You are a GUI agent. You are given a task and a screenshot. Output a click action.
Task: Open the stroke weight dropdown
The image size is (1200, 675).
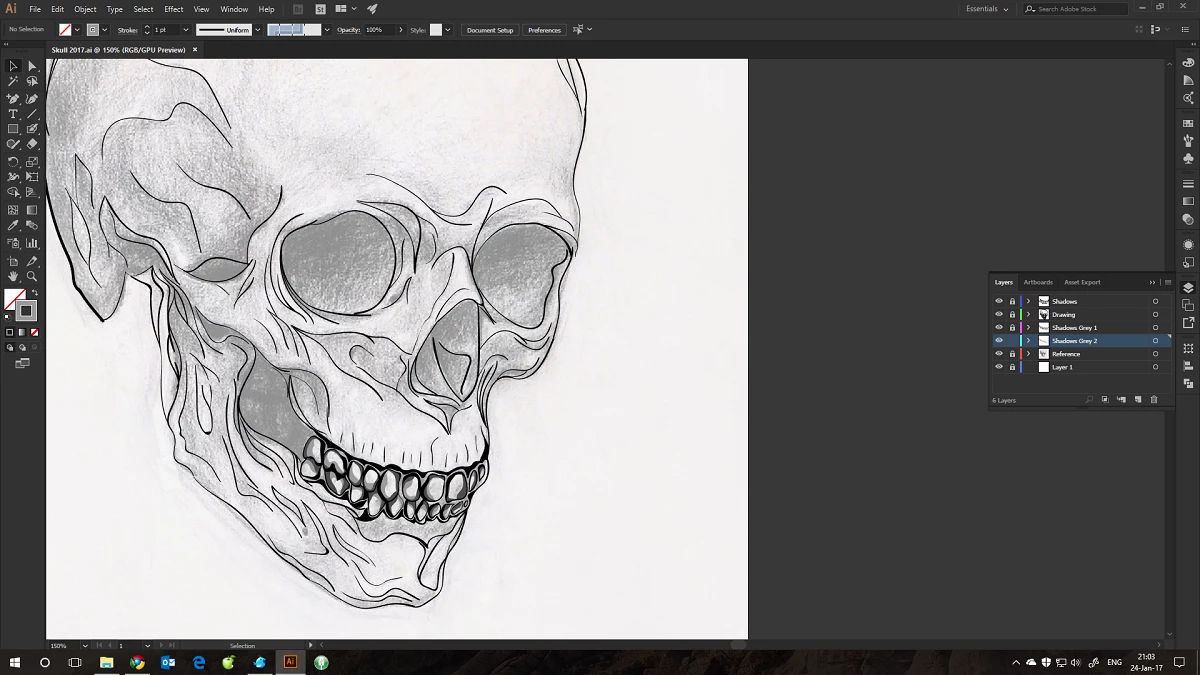pos(187,30)
